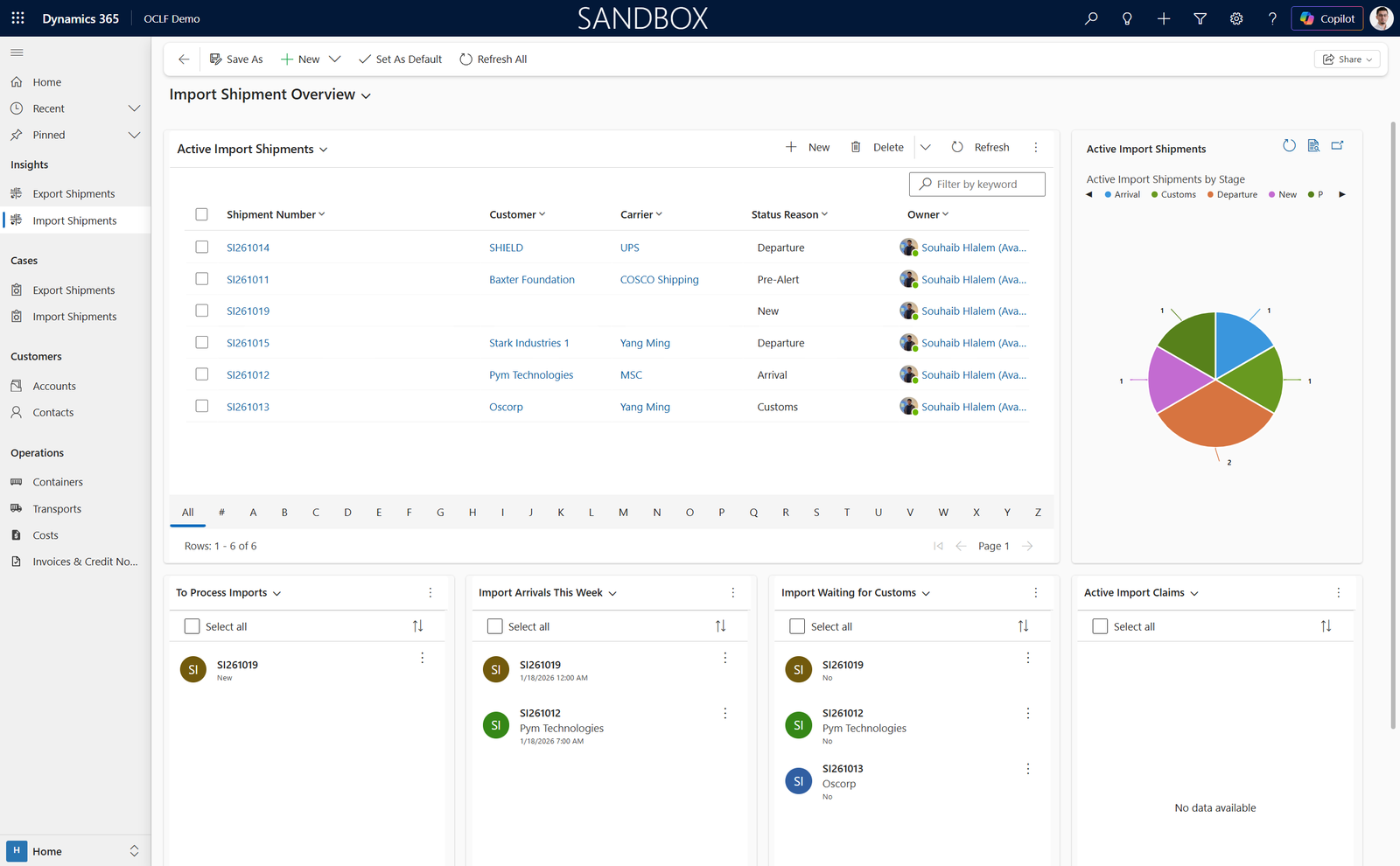This screenshot has width=1400, height=866.
Task: Click the Set As Default button
Action: (399, 59)
